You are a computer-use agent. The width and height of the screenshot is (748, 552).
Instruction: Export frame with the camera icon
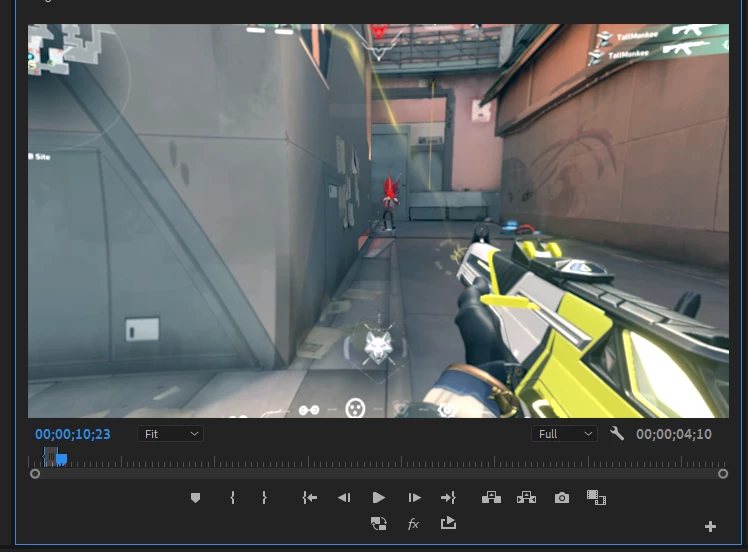(562, 498)
